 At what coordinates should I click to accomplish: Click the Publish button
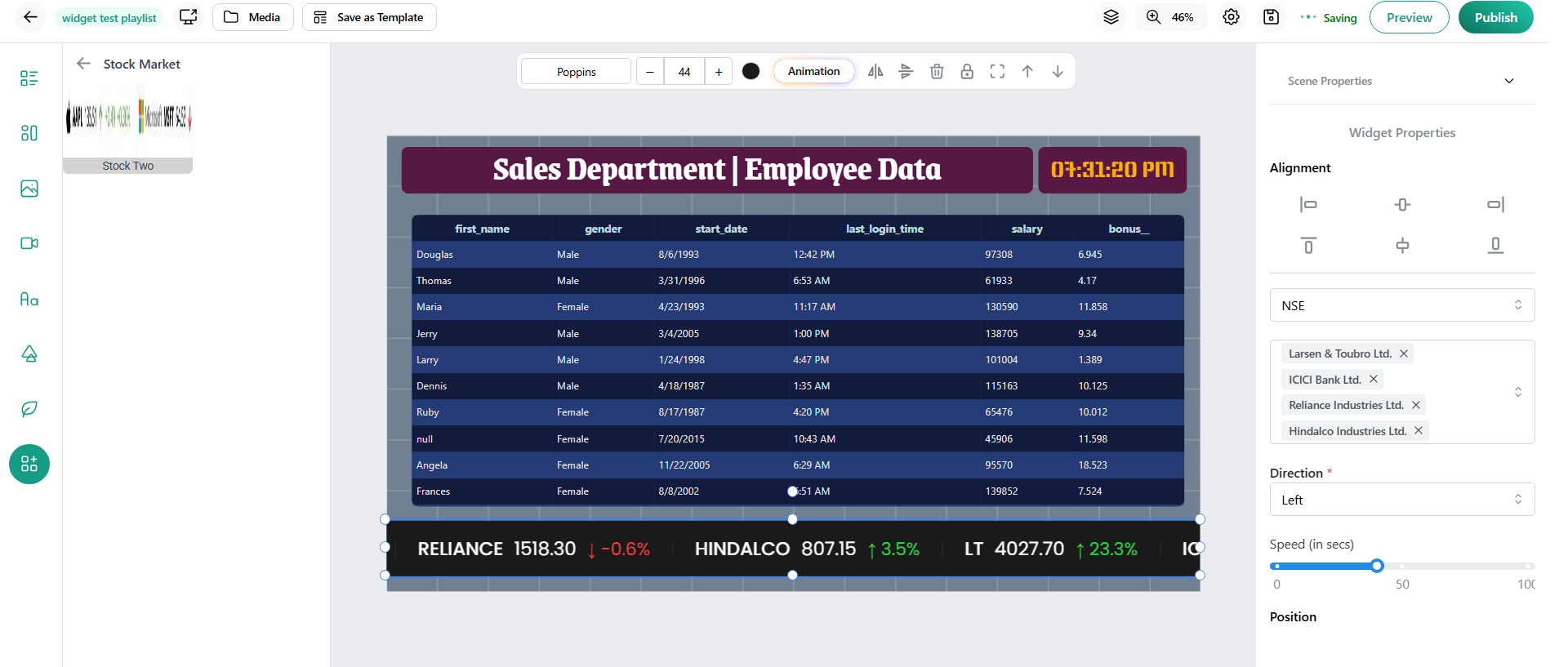(1495, 17)
